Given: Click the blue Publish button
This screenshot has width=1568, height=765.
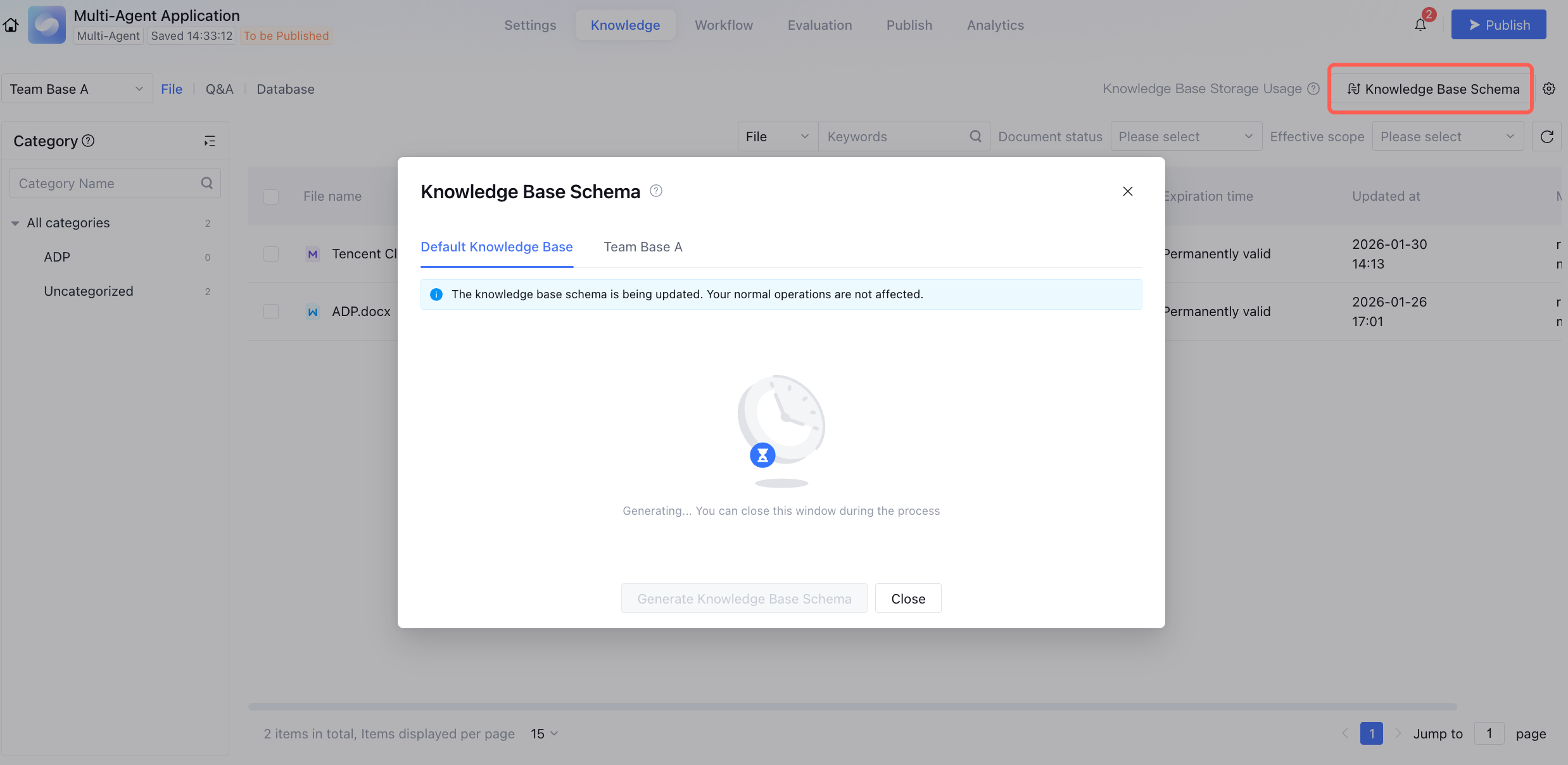Looking at the screenshot, I should coord(1498,25).
